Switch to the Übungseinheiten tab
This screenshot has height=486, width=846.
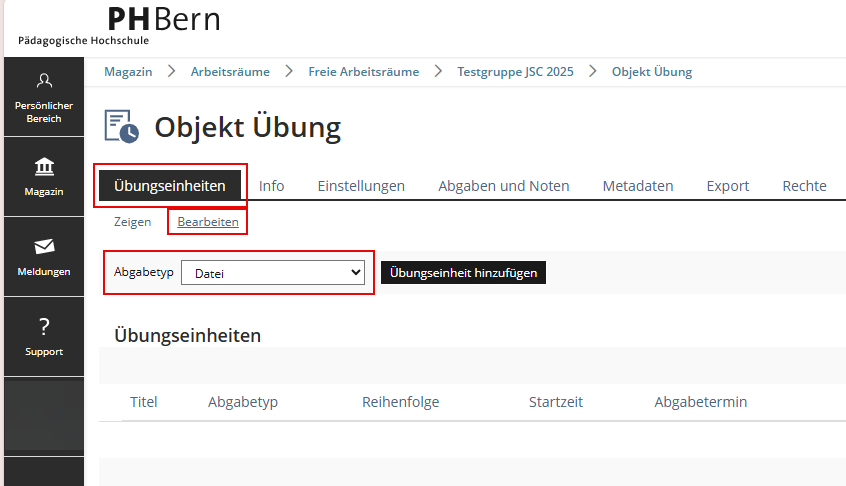(170, 186)
